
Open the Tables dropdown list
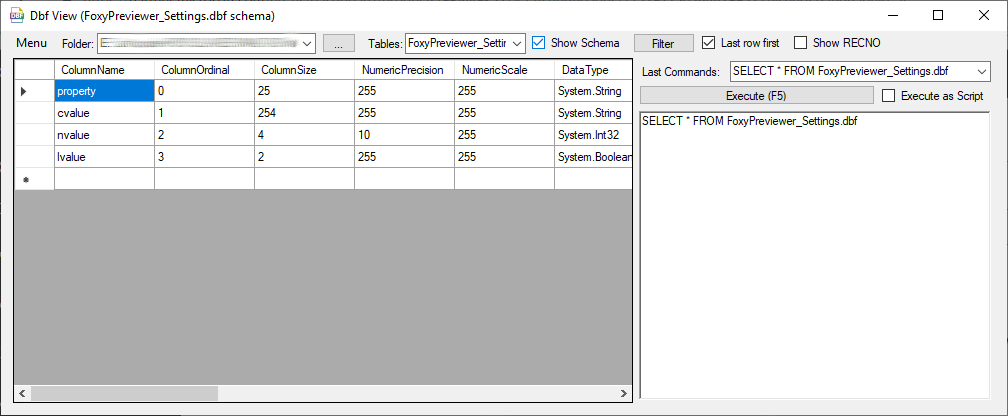click(518, 44)
